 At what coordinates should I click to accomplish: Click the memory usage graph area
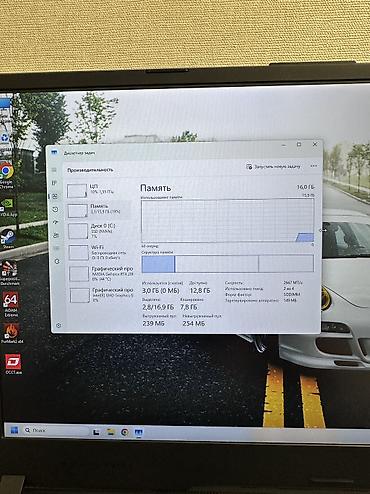click(x=227, y=220)
